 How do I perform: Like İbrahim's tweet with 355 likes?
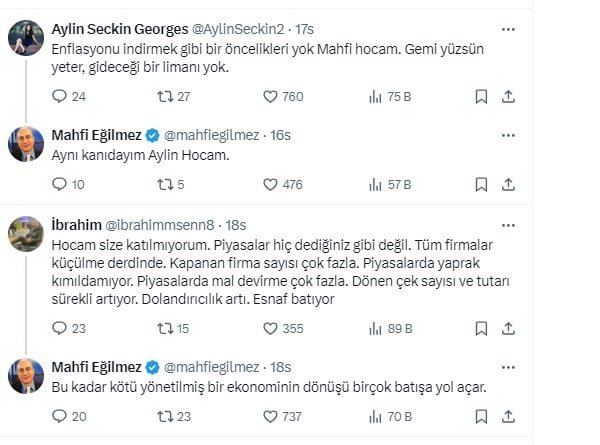(x=270, y=327)
